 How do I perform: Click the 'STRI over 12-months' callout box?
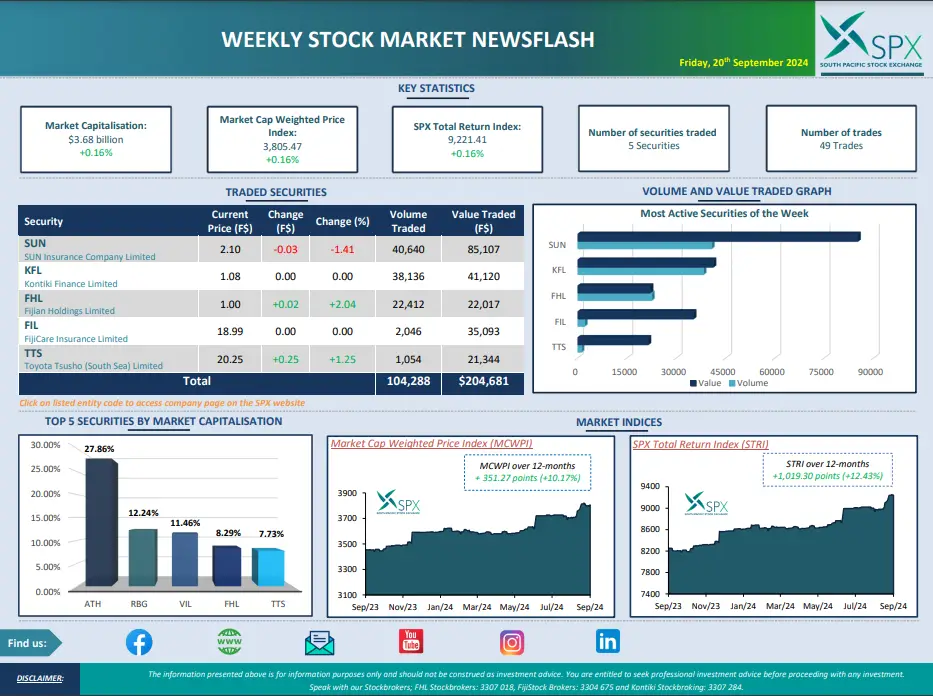coord(828,470)
